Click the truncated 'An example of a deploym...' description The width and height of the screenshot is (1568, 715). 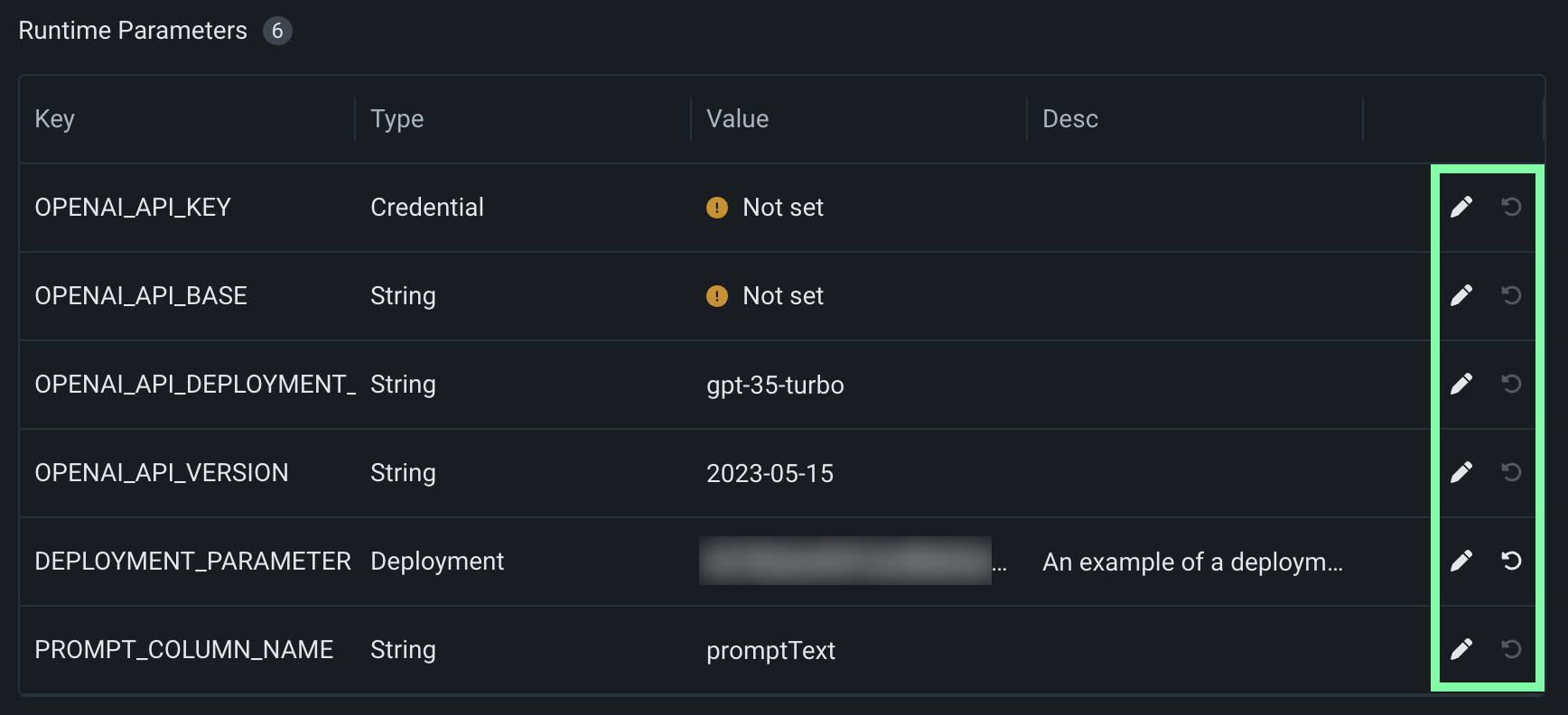1192,562
